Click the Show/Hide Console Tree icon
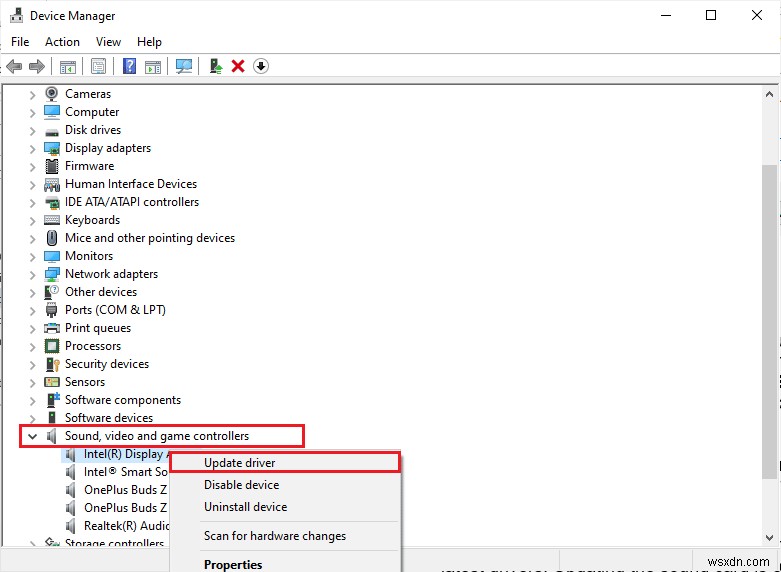The image size is (781, 572). tap(68, 66)
